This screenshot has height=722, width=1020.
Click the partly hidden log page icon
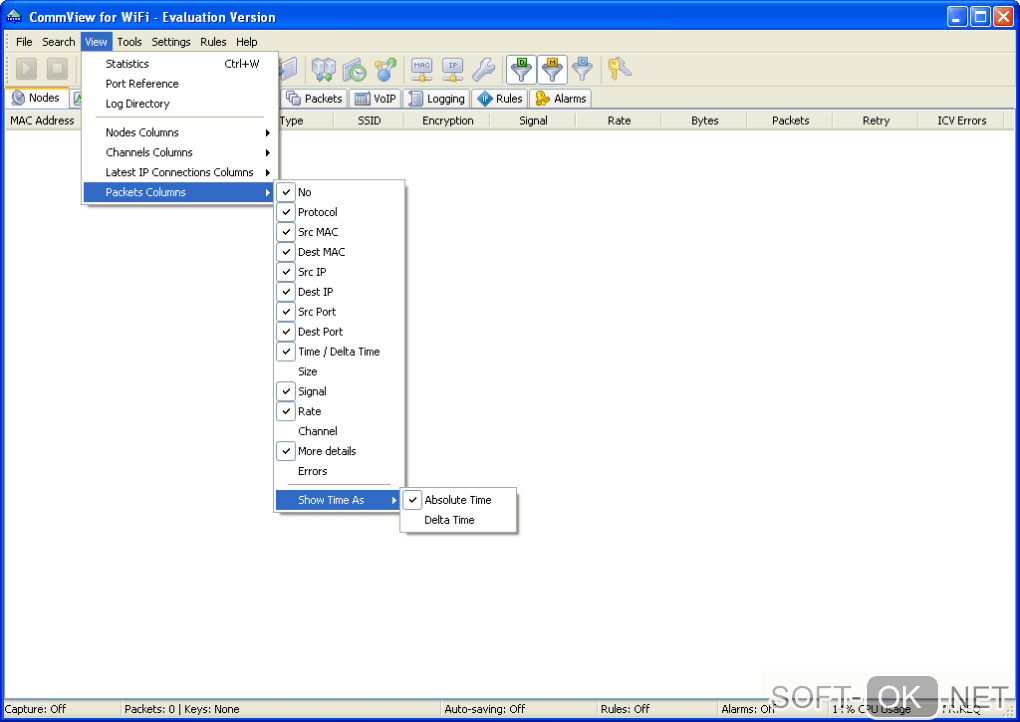click(x=288, y=69)
